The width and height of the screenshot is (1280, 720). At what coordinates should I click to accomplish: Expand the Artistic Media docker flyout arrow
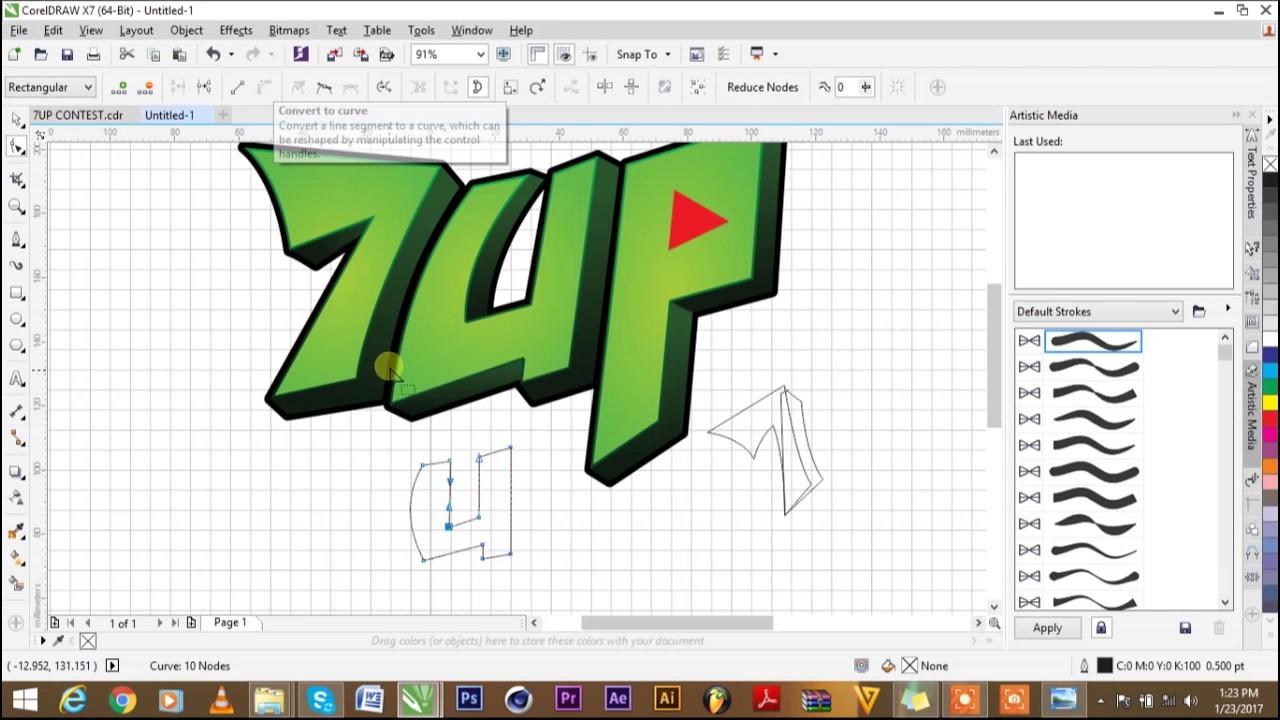[x=1236, y=115]
